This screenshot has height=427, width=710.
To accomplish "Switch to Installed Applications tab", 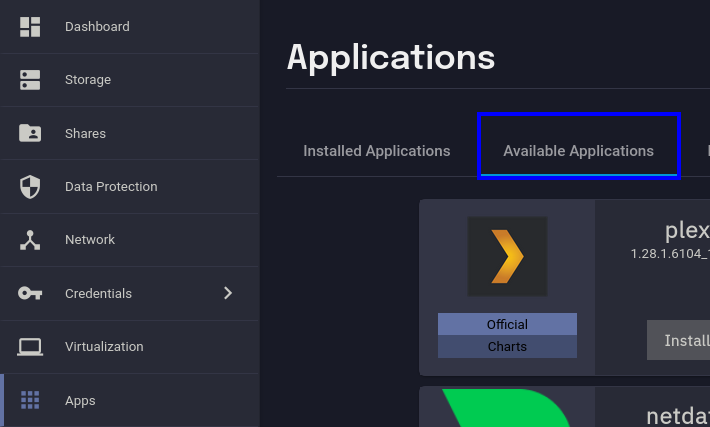I will (377, 151).
